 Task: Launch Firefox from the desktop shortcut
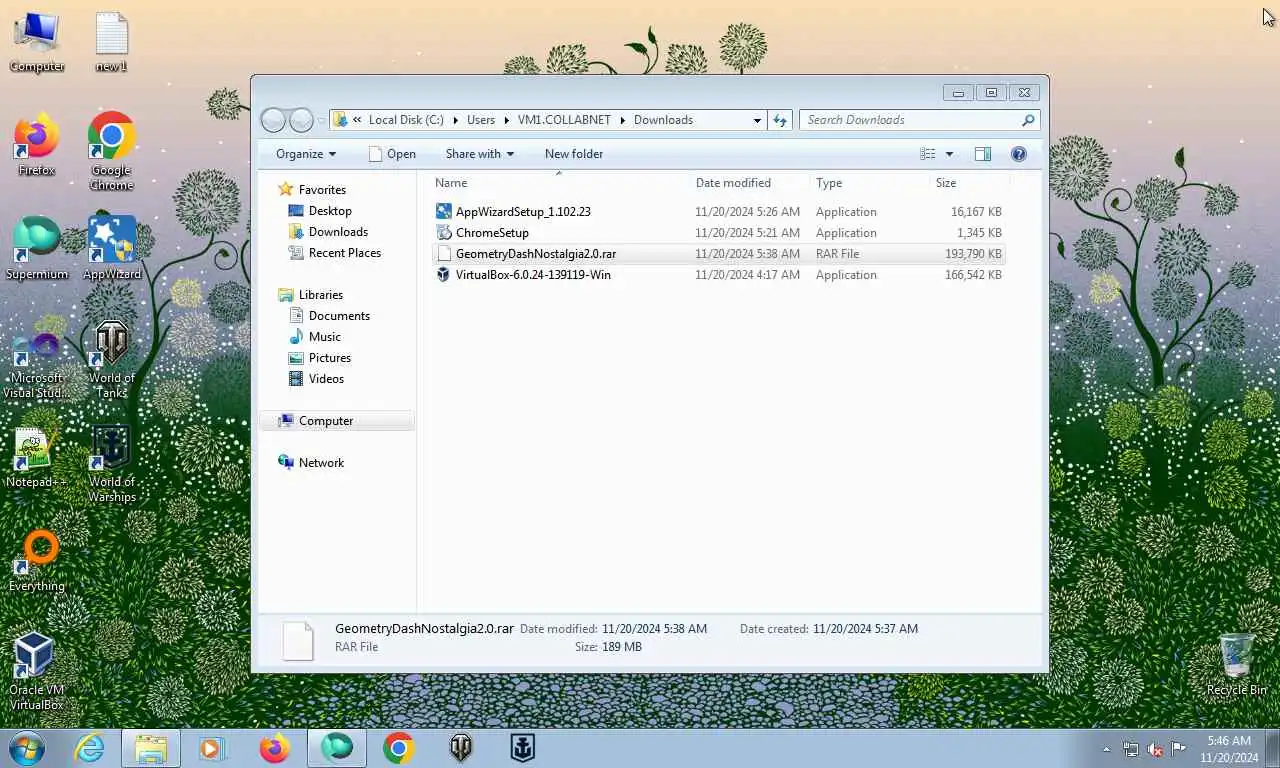(37, 146)
